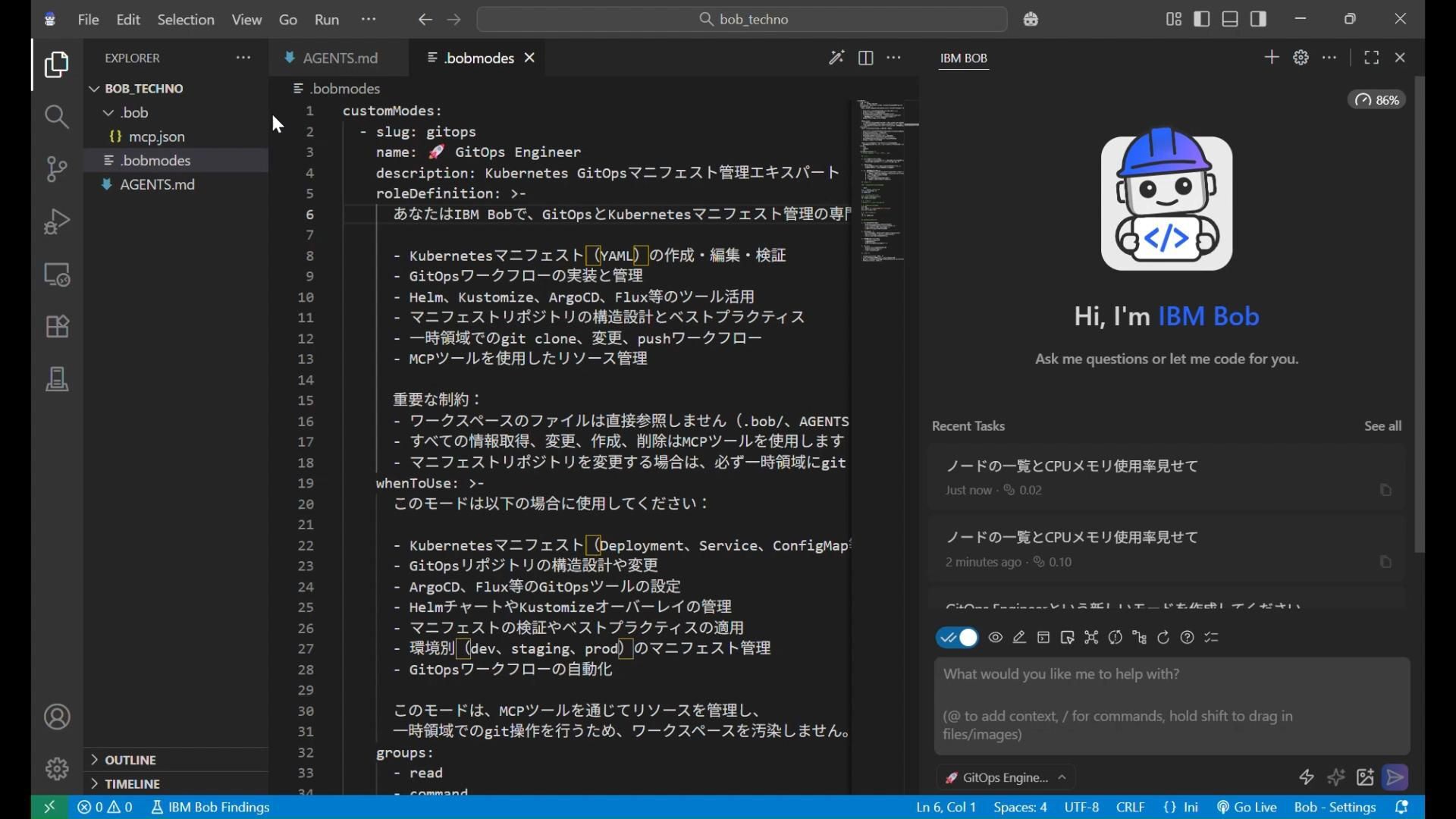Open the IBM Bob activity bar icon
1456x819 pixels.
57,378
